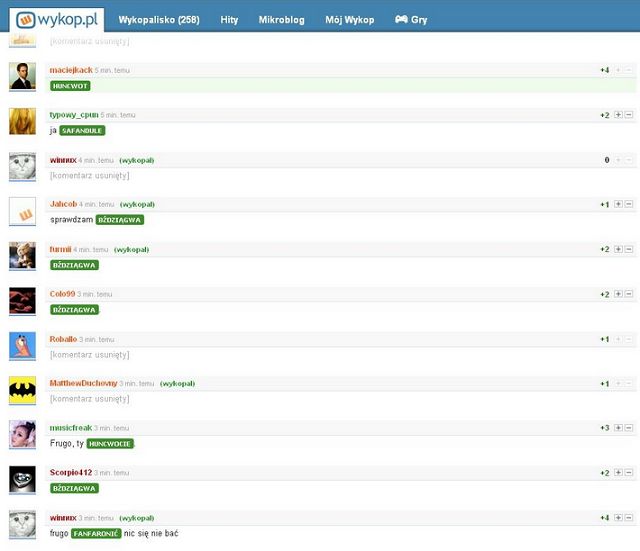Open maciejkack's profile link
Viewport: 640px width, 551px height.
pyautogui.click(x=71, y=70)
